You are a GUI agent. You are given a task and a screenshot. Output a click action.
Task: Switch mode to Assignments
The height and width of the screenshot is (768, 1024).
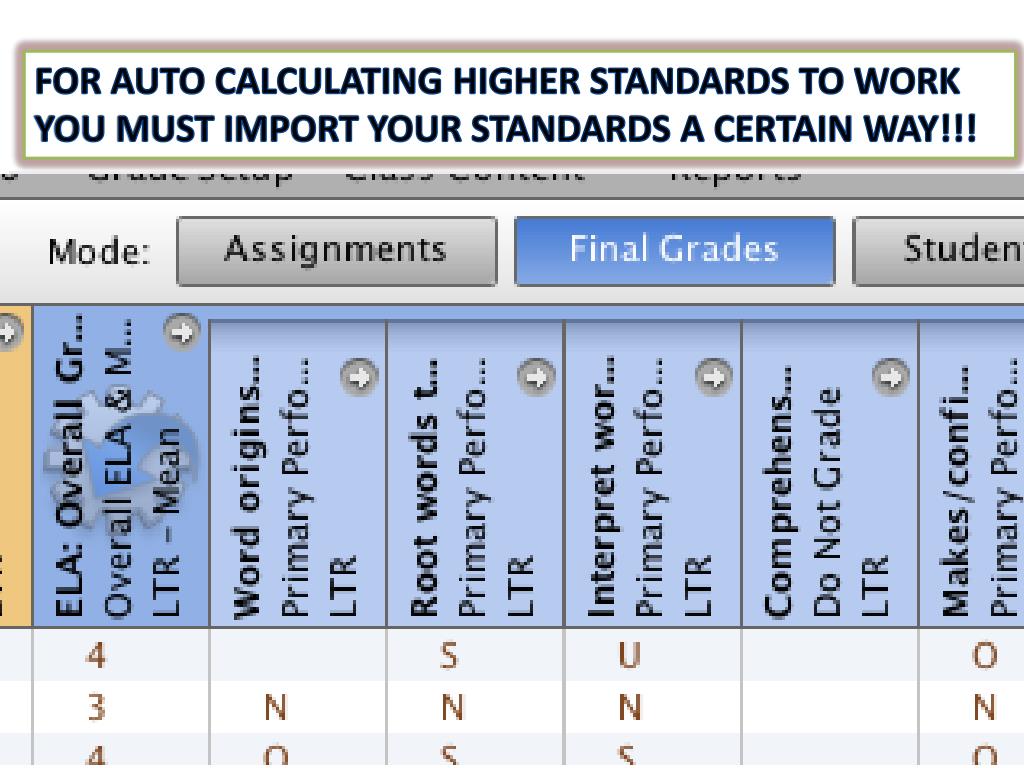pyautogui.click(x=336, y=251)
